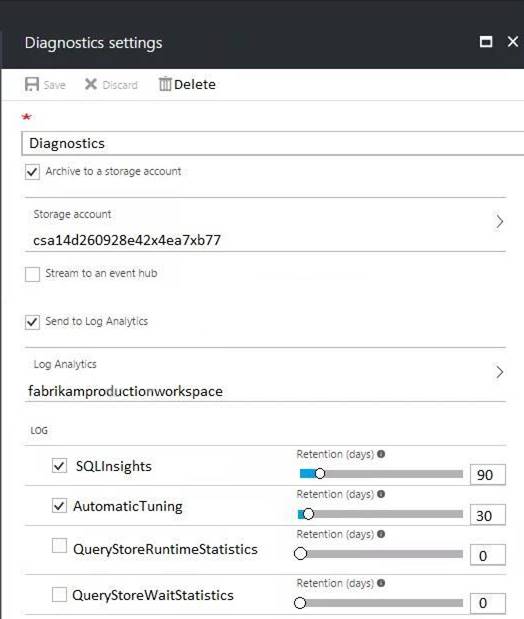The width and height of the screenshot is (524, 619).
Task: Enable QueryStoreRuntimeStatistics log checkbox
Action: click(x=59, y=546)
